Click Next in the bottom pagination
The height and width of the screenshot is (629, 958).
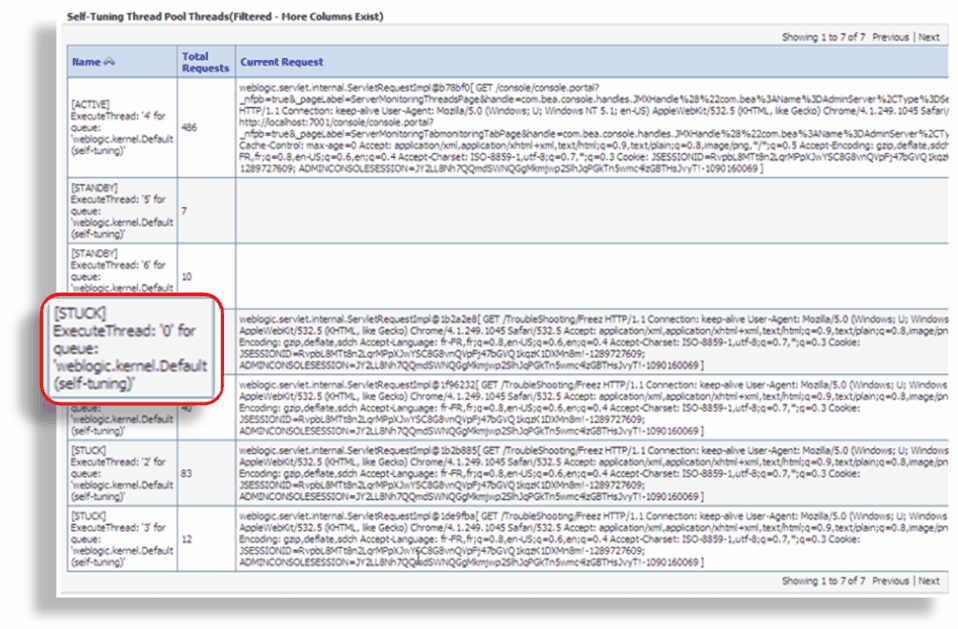click(928, 580)
